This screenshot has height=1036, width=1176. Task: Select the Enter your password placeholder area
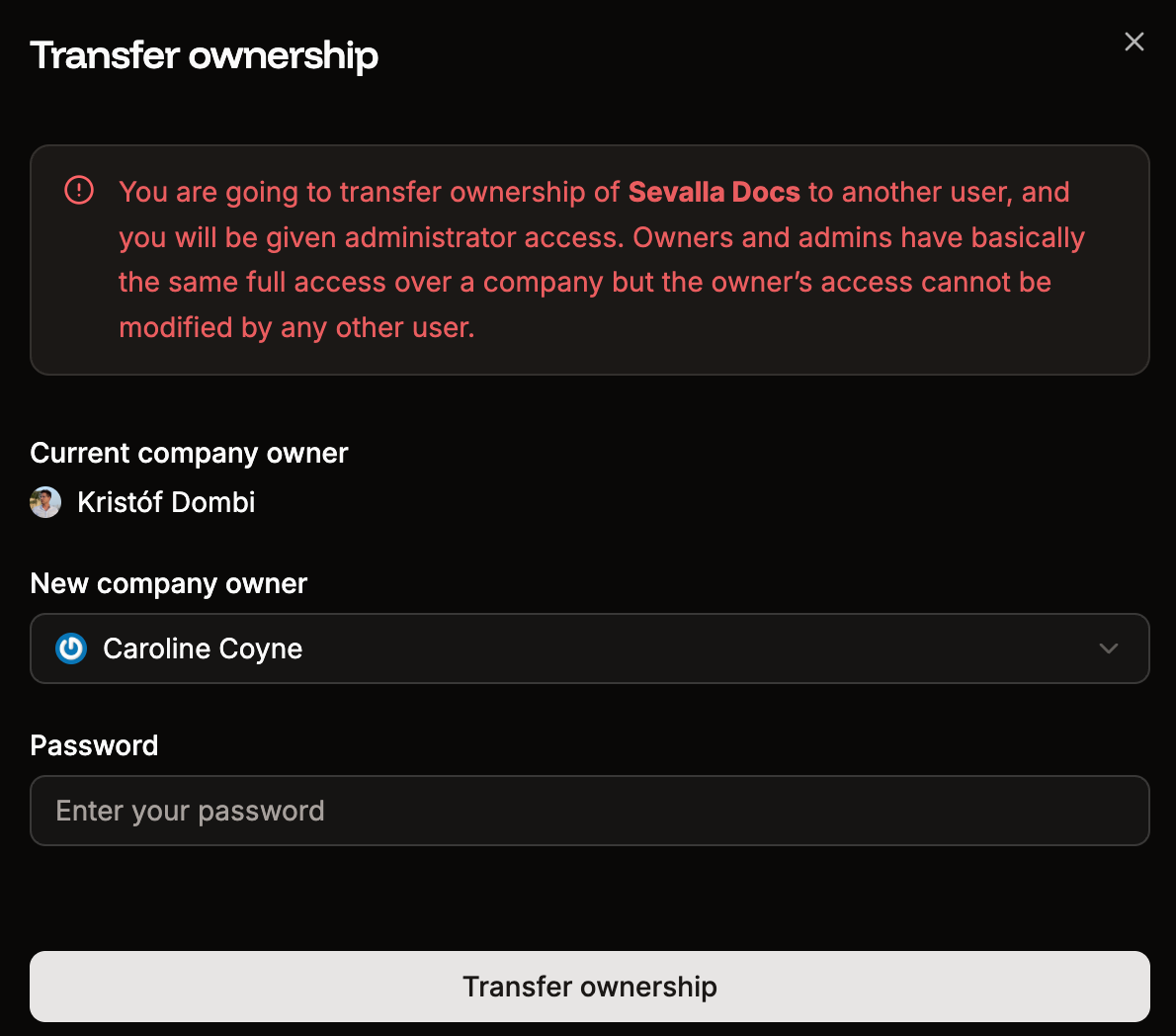point(191,811)
